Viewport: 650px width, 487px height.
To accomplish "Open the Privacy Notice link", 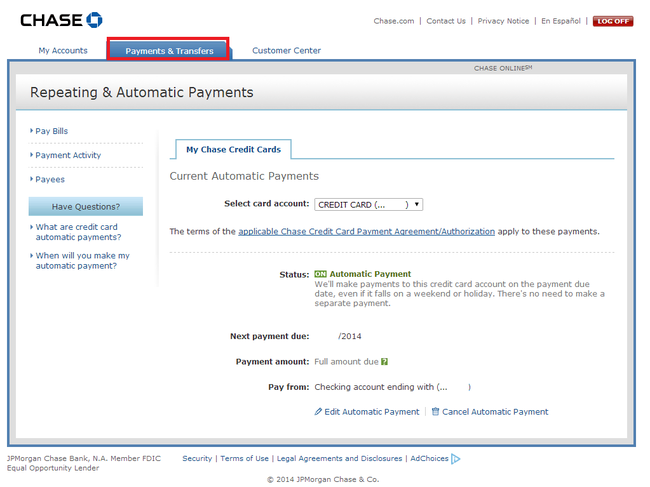I will pos(503,21).
